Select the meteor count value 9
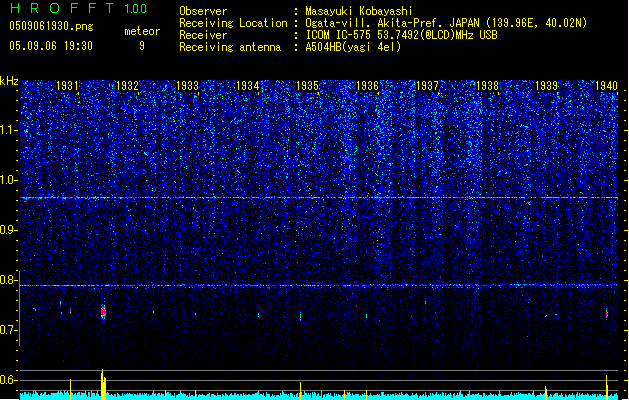Viewport: 629px width, 400px height. point(142,46)
